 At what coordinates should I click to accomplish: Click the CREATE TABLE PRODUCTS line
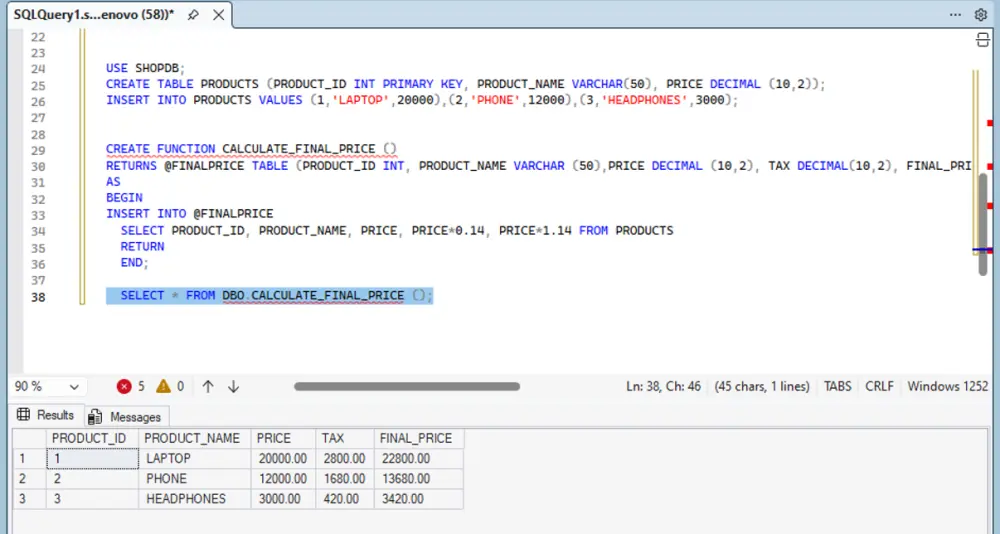466,84
